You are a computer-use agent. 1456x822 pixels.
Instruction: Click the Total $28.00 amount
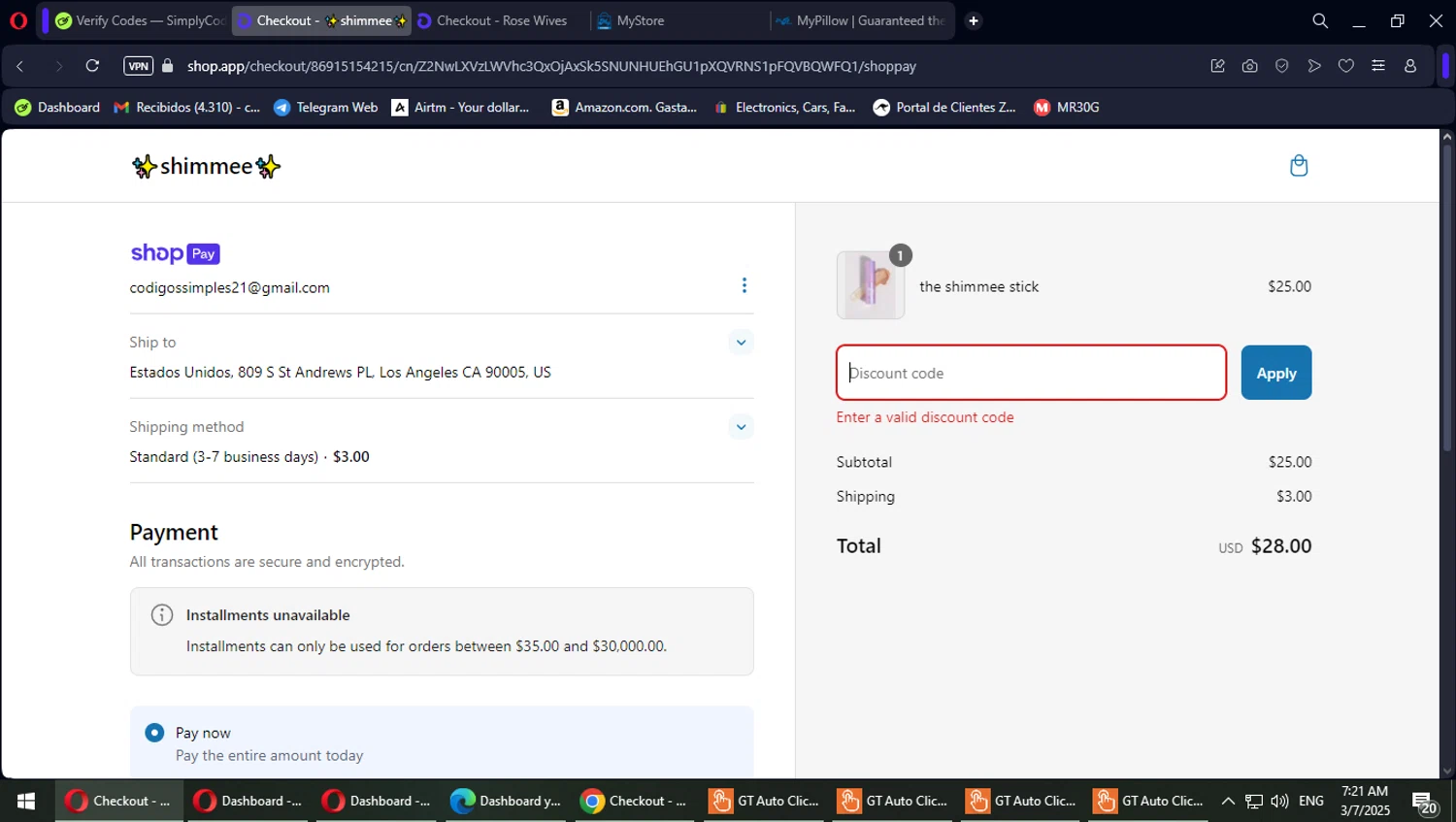[x=1281, y=545]
